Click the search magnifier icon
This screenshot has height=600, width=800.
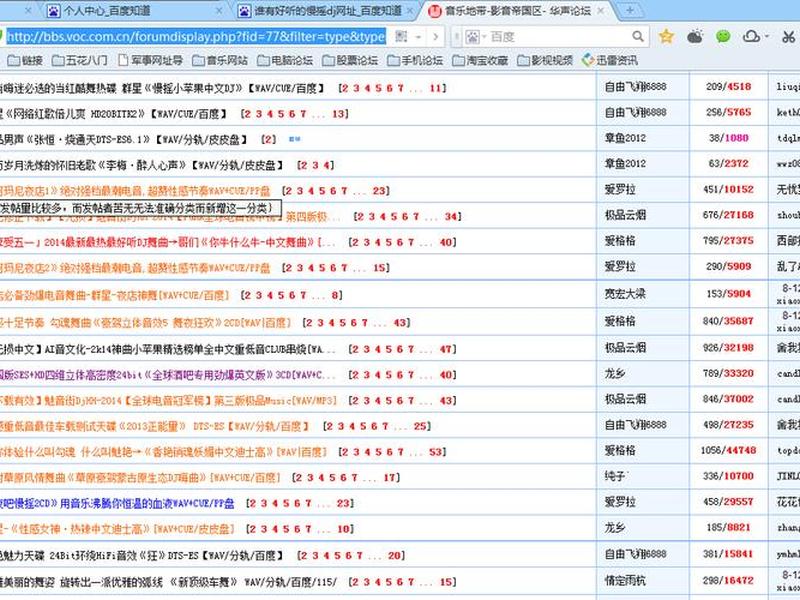click(638, 37)
